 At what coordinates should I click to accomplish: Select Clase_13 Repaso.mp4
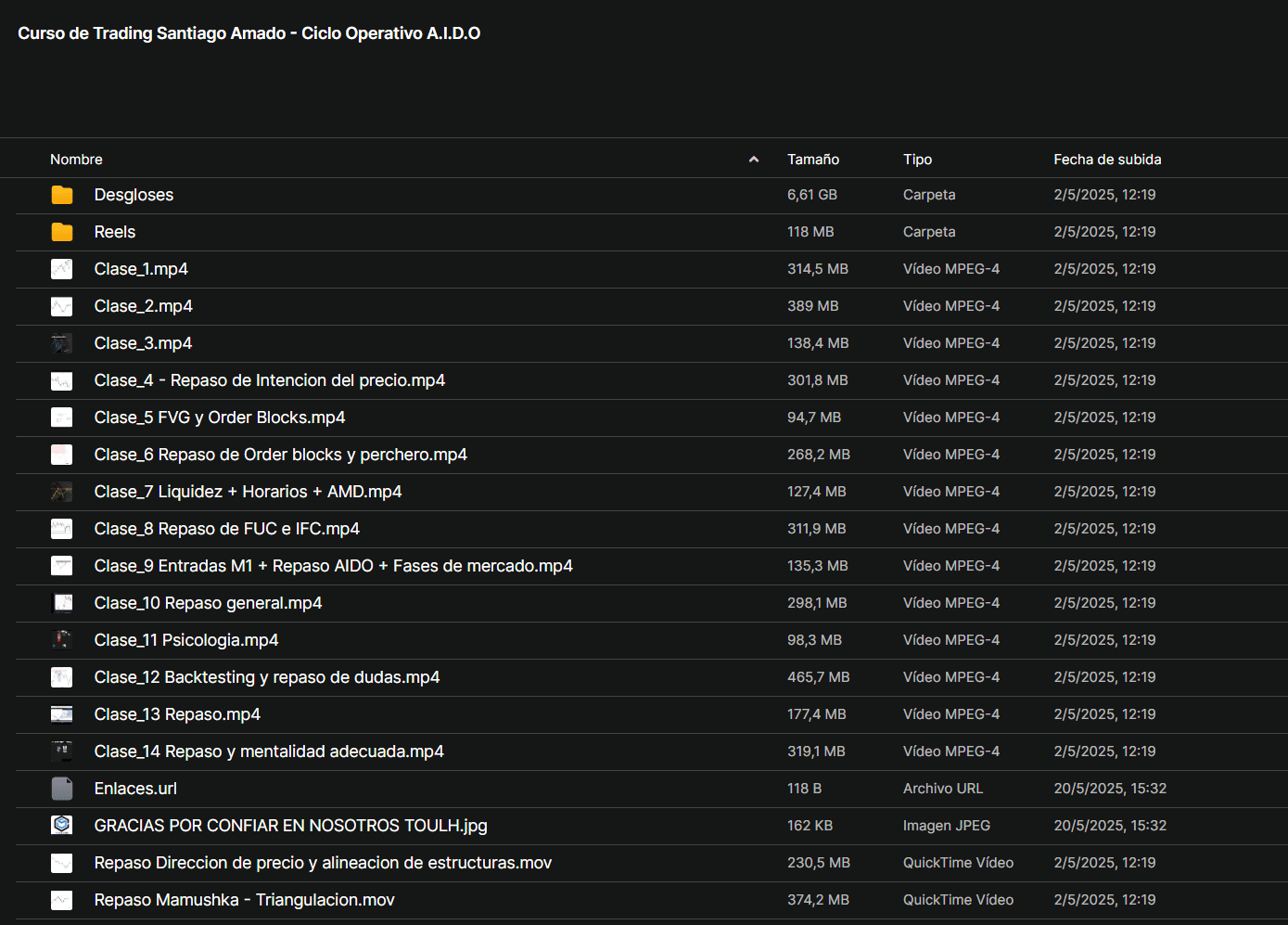pos(177,714)
